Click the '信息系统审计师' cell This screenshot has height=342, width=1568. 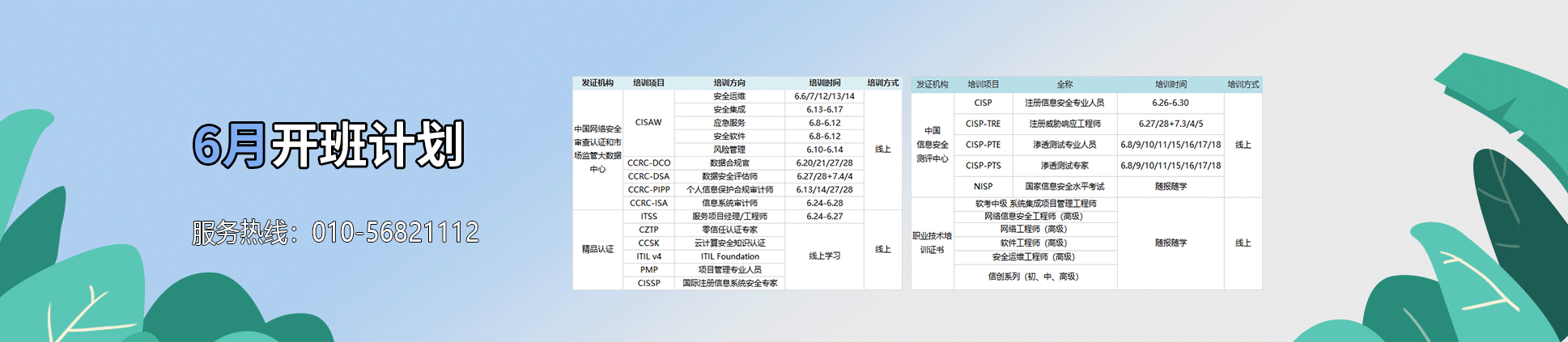(x=729, y=203)
